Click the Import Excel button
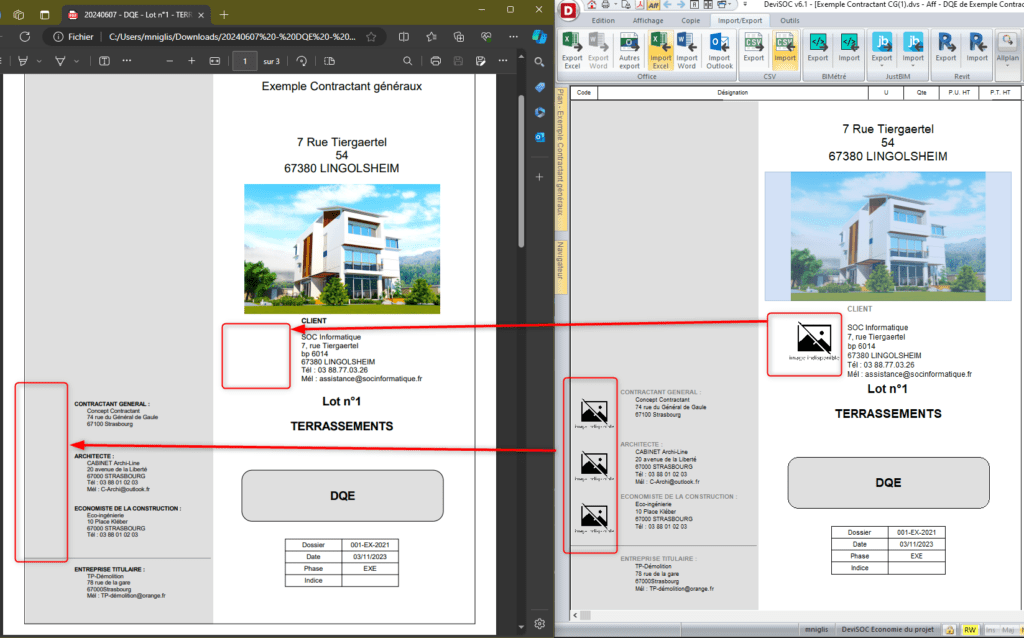 (660, 50)
